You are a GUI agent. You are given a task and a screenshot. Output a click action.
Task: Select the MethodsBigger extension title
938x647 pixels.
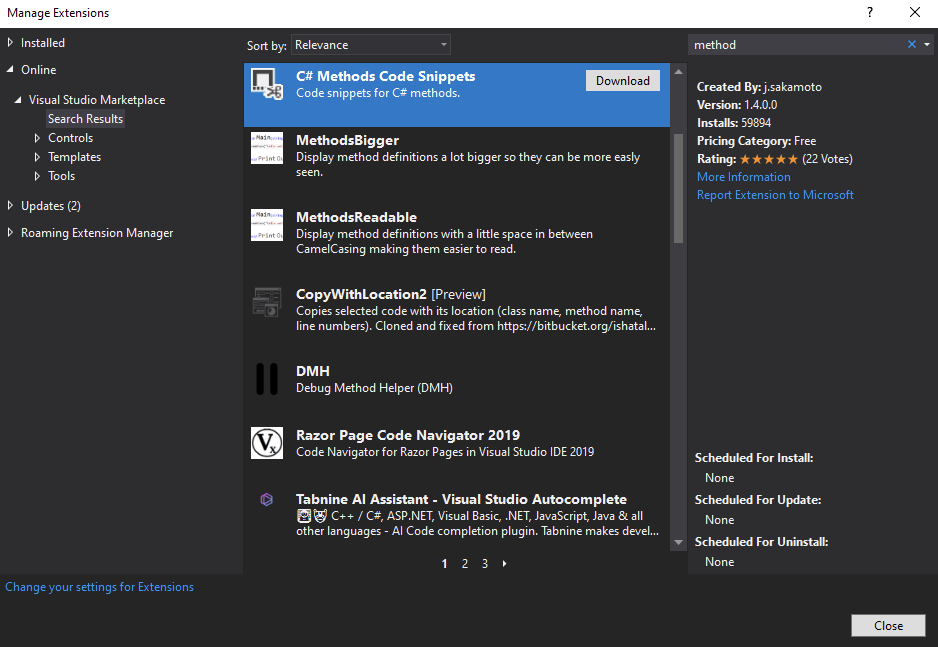pos(348,141)
